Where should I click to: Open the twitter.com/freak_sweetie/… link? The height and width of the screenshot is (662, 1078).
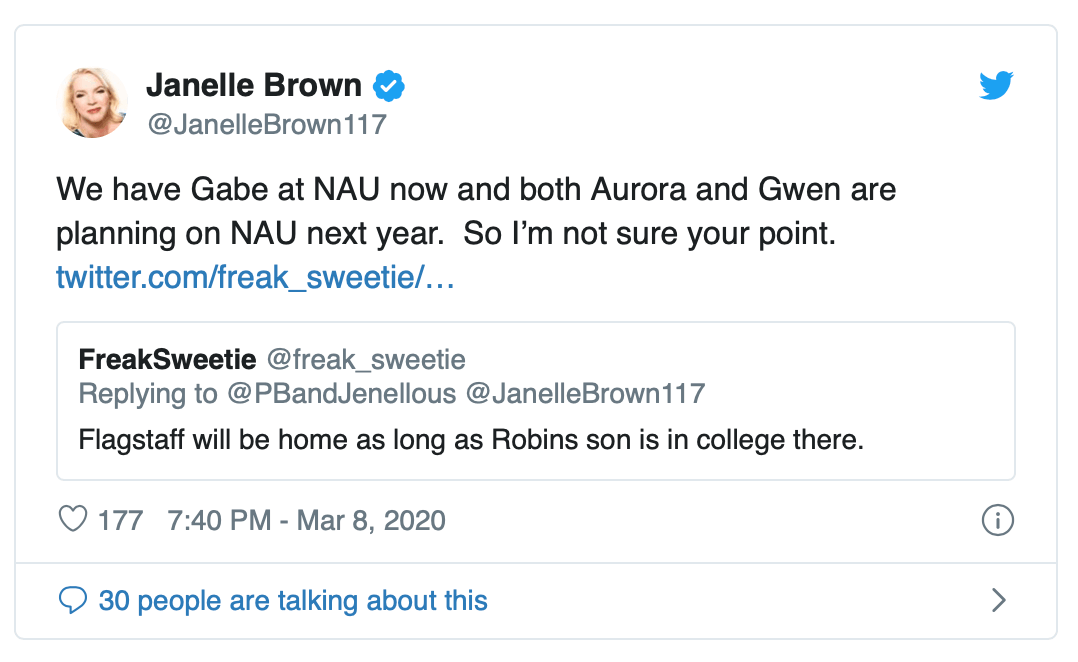255,277
